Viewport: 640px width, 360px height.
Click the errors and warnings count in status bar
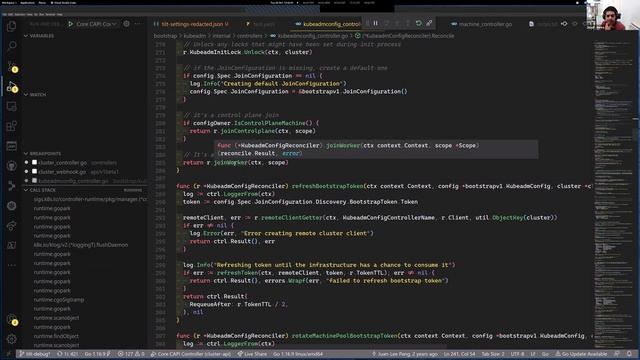[x=131, y=354]
